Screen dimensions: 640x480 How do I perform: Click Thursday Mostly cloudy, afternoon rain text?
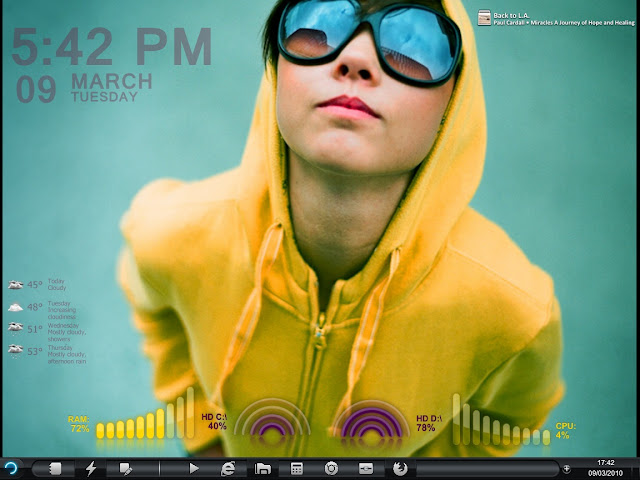[67, 354]
